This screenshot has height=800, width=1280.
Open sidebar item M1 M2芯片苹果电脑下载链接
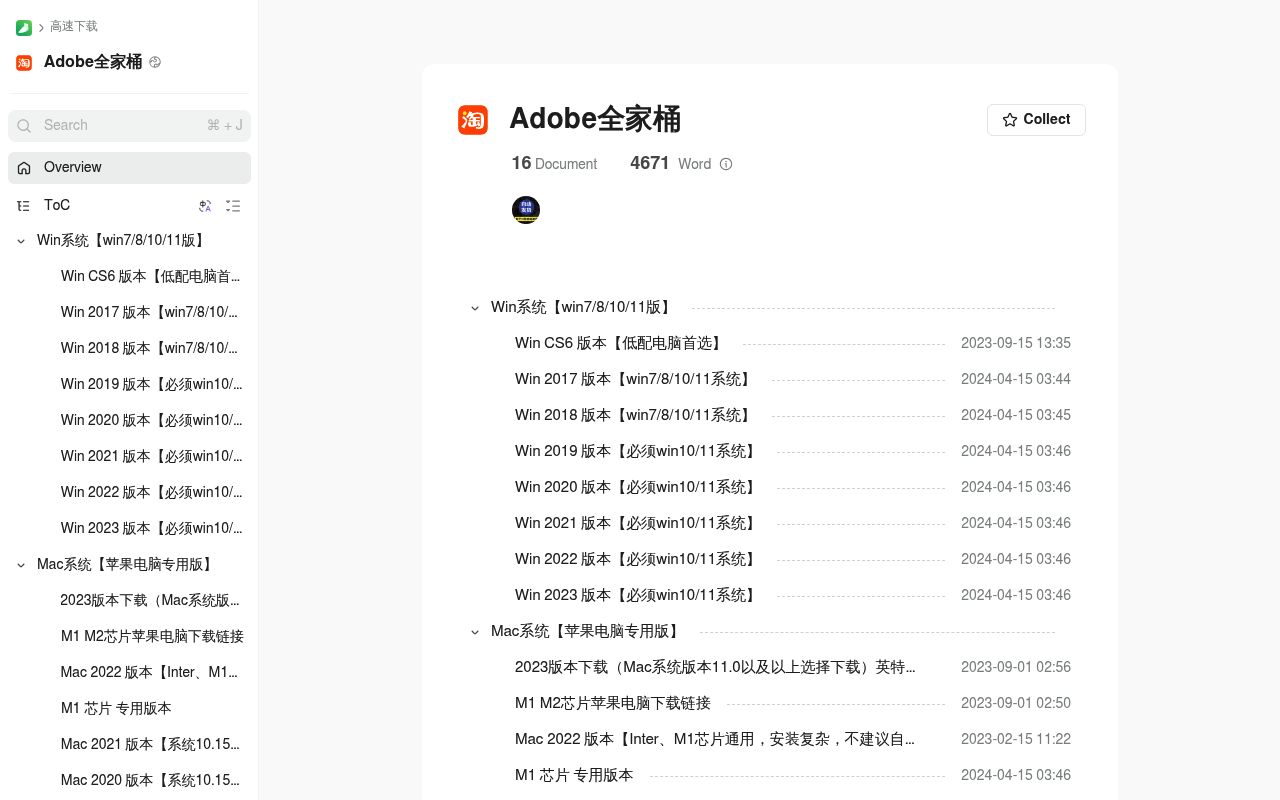(152, 636)
